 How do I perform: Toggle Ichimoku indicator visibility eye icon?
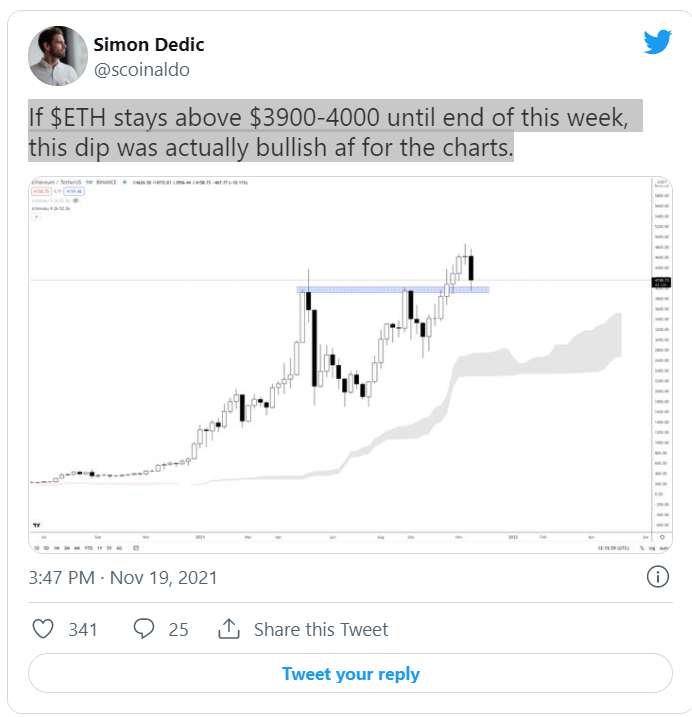point(76,200)
